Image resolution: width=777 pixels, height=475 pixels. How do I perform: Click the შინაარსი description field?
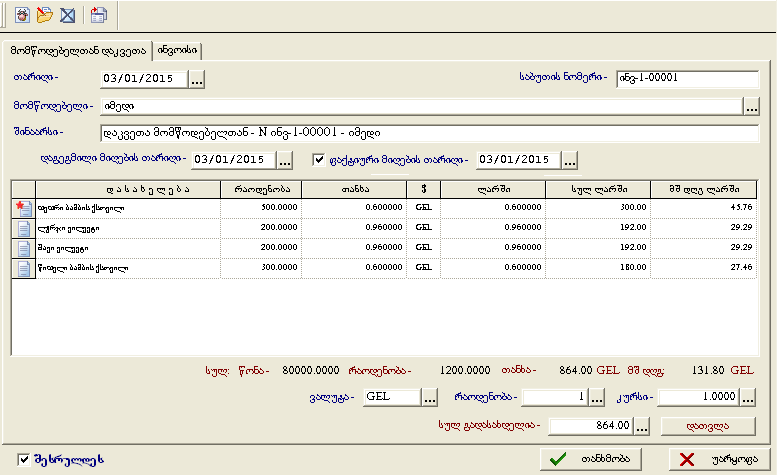tap(429, 133)
